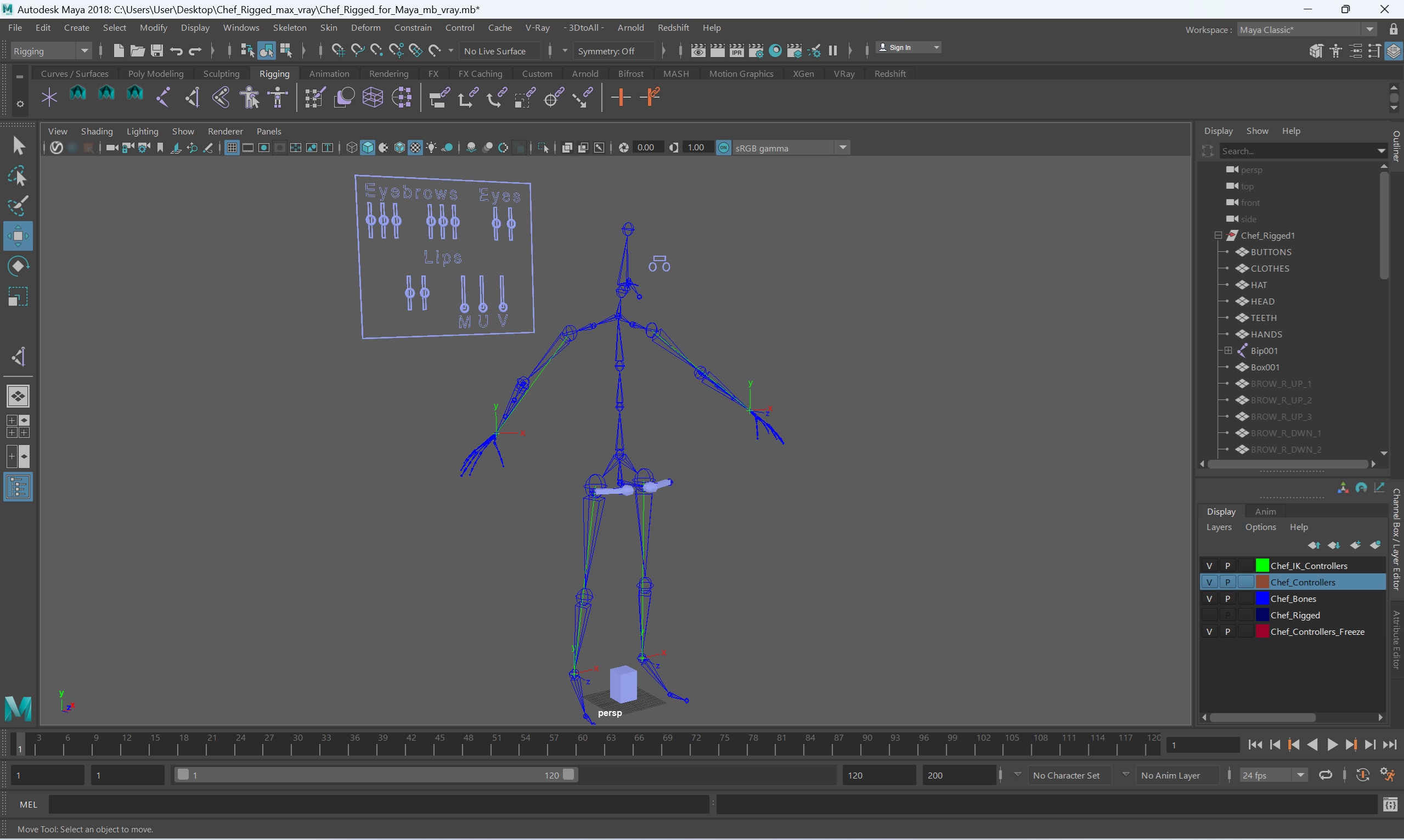Click the Create Lattice shelf icon
Viewport: 1404px width, 840px height.
point(373,97)
